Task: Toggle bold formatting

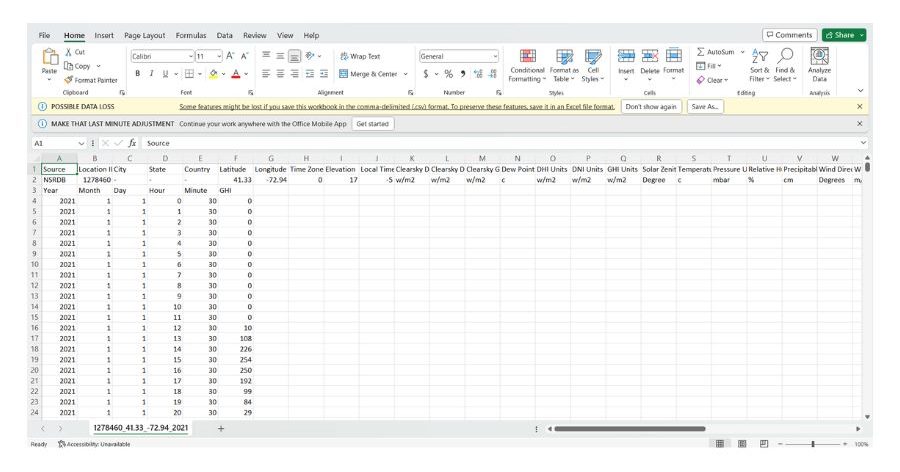Action: (139, 73)
